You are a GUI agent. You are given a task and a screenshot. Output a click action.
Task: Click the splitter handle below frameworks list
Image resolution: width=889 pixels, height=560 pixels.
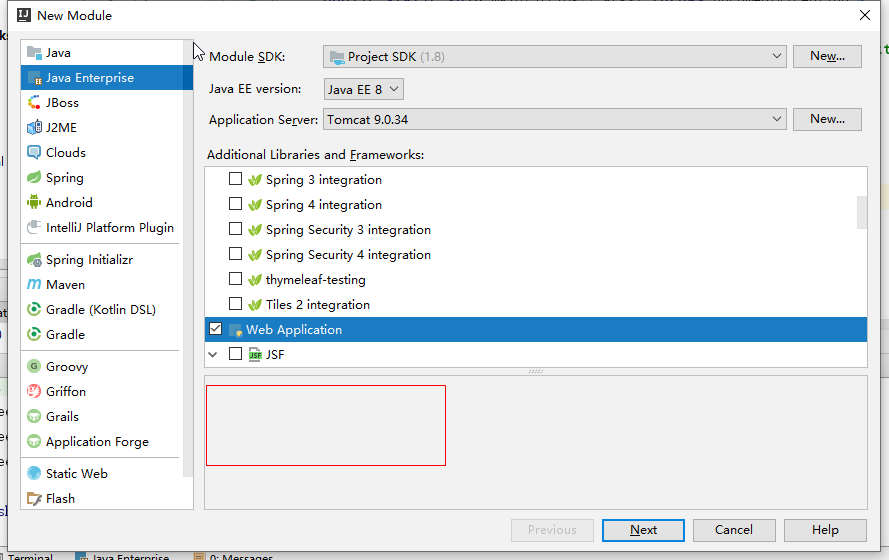536,371
